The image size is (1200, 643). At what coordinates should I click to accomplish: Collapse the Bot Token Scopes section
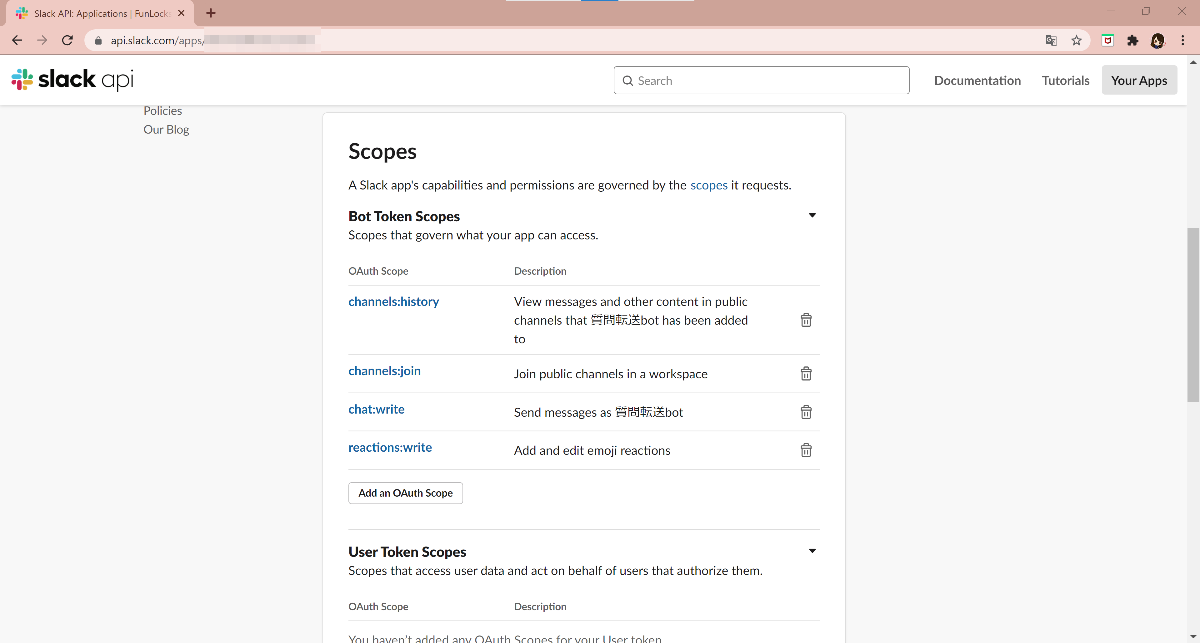[x=812, y=215]
